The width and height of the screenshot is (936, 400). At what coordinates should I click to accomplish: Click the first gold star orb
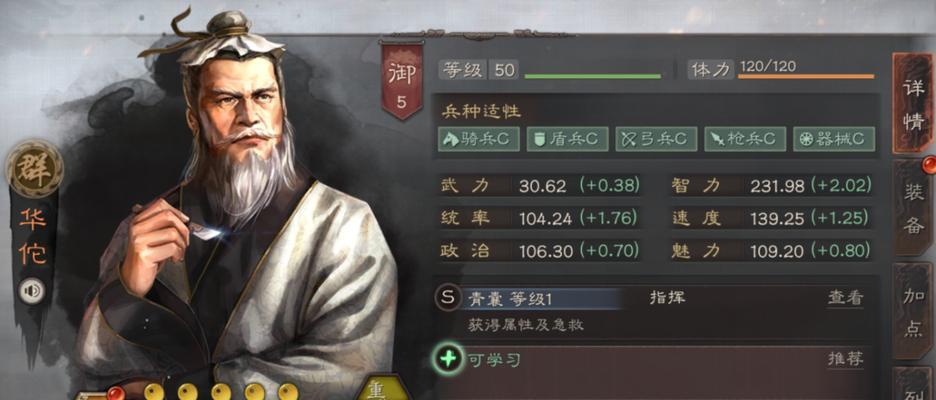(x=154, y=392)
